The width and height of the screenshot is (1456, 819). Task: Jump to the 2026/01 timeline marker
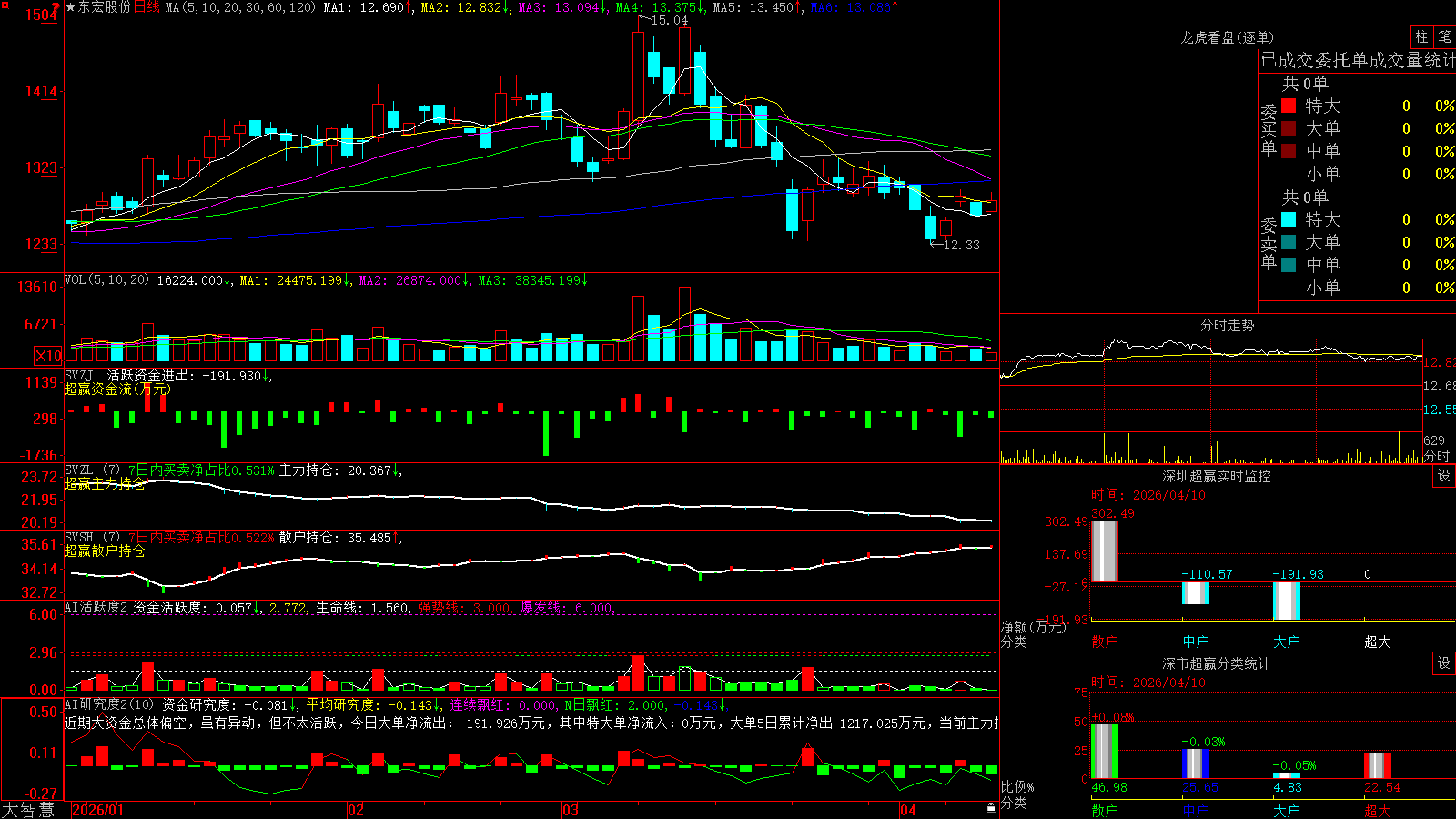(97, 810)
